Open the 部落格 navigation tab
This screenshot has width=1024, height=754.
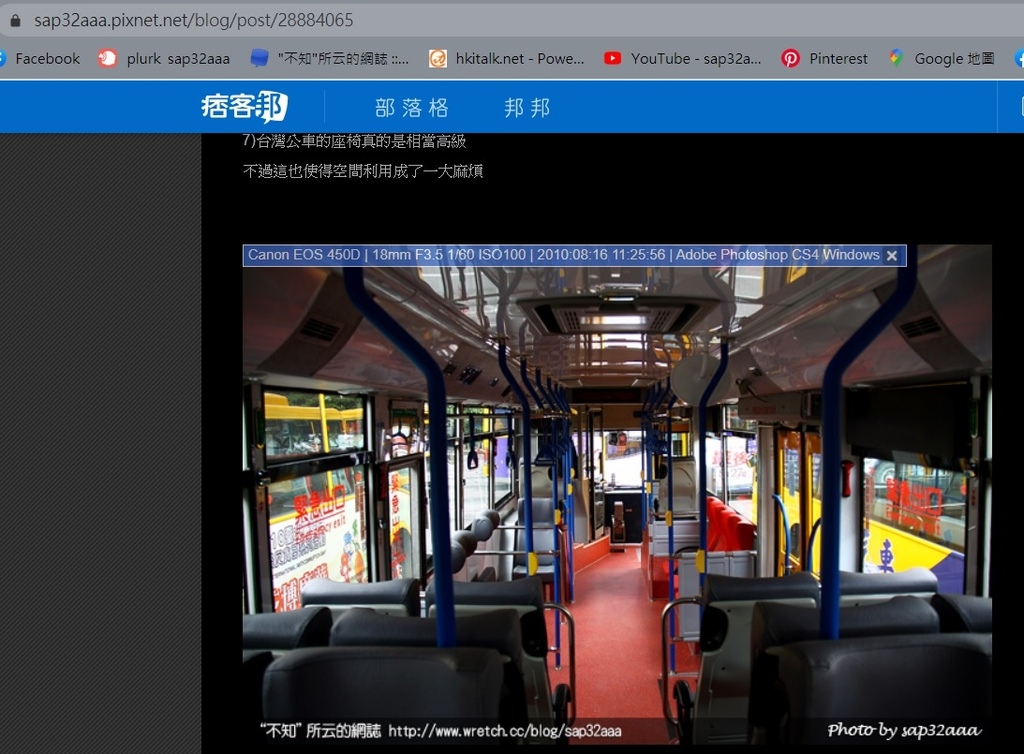click(411, 108)
